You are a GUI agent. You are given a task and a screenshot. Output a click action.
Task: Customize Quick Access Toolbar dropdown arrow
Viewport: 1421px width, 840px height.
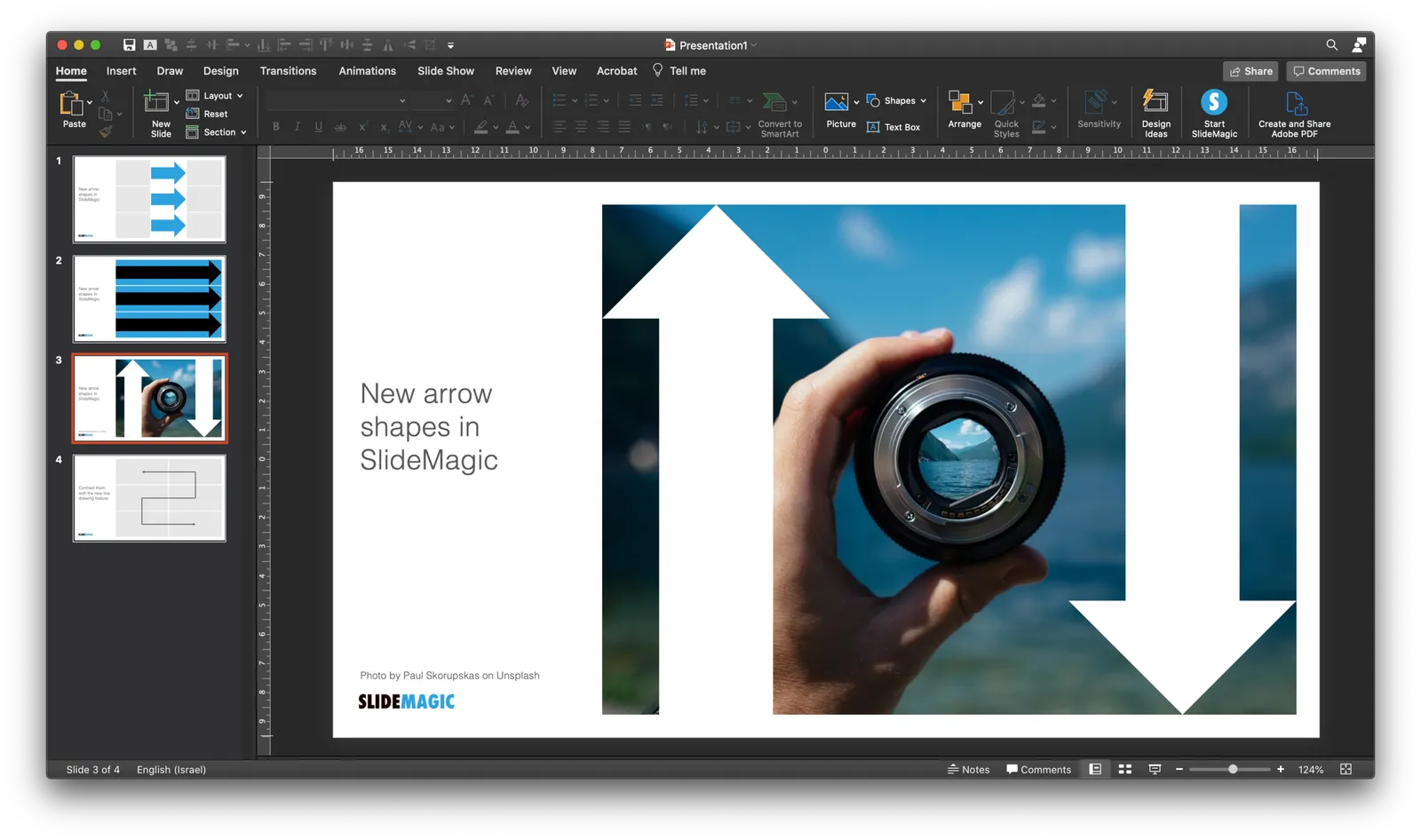450,45
